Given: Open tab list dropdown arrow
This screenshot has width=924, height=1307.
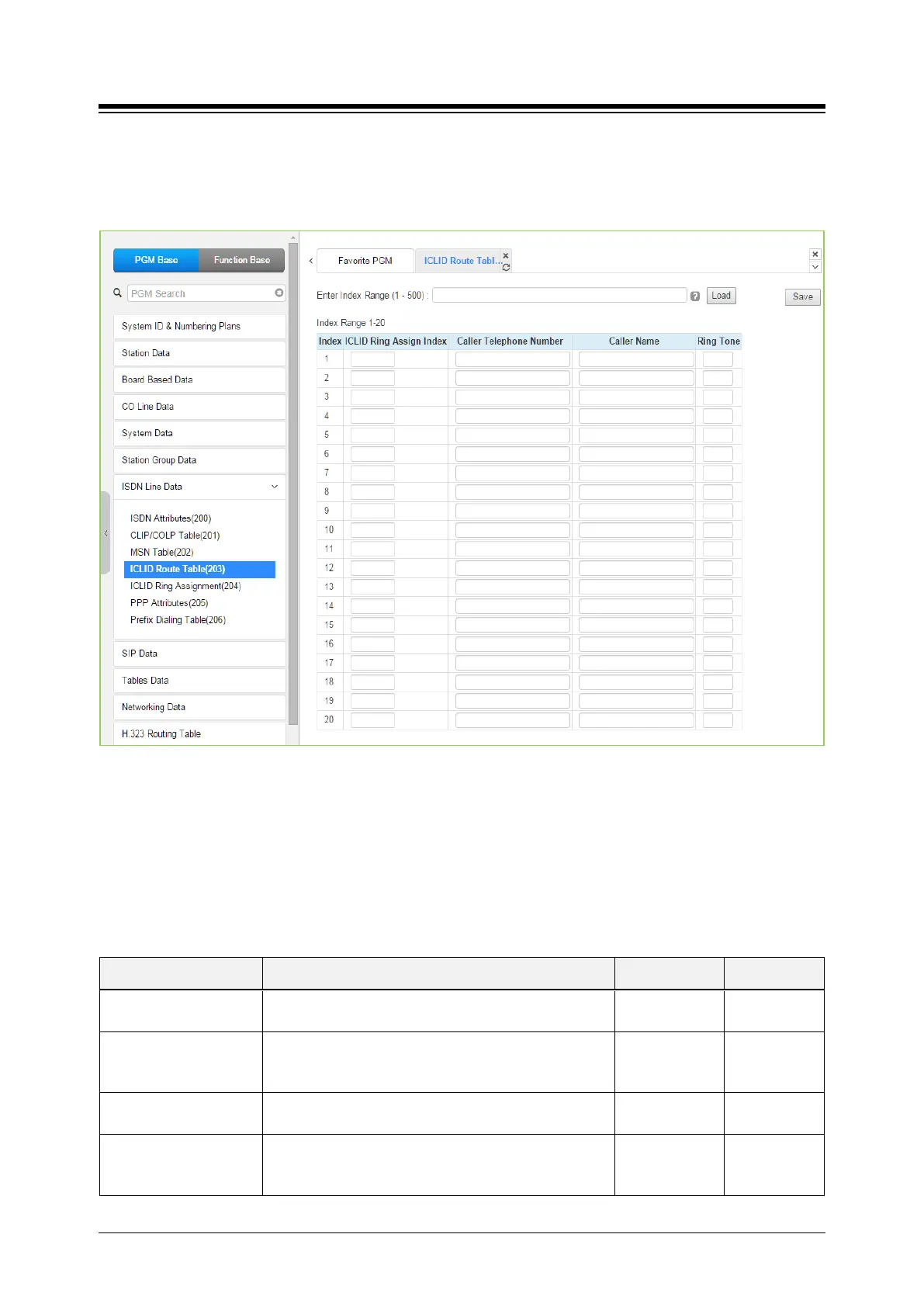Looking at the screenshot, I should click(815, 267).
